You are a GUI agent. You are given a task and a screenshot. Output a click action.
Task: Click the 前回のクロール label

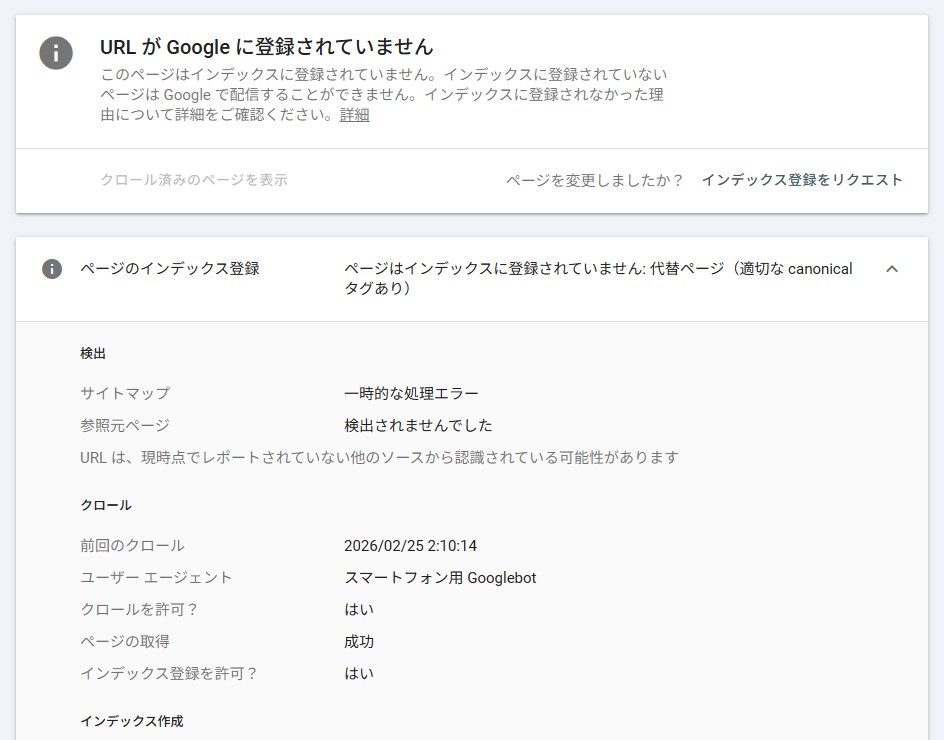[x=132, y=546]
